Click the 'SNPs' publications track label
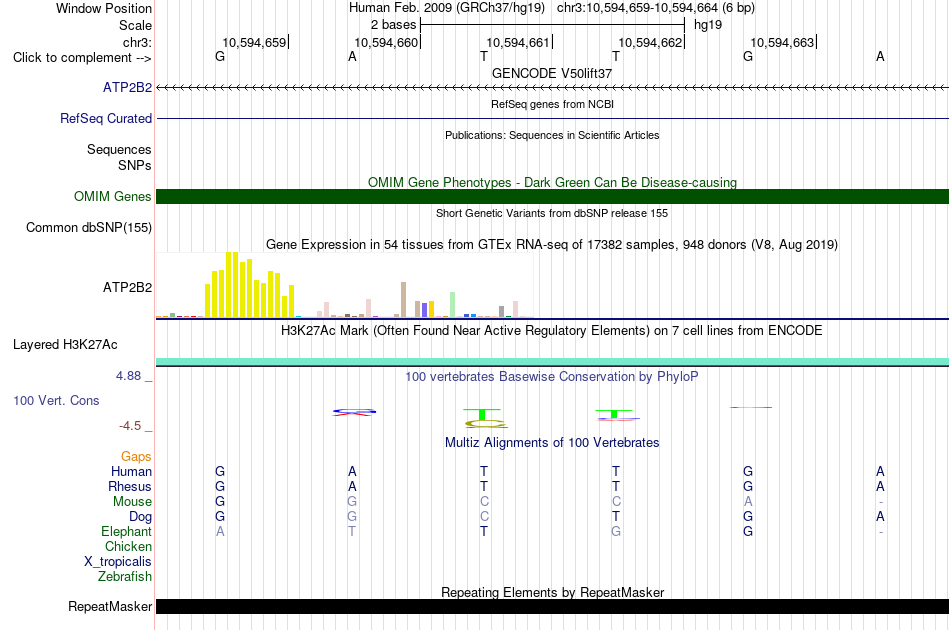950x630 pixels. pyautogui.click(x=135, y=165)
